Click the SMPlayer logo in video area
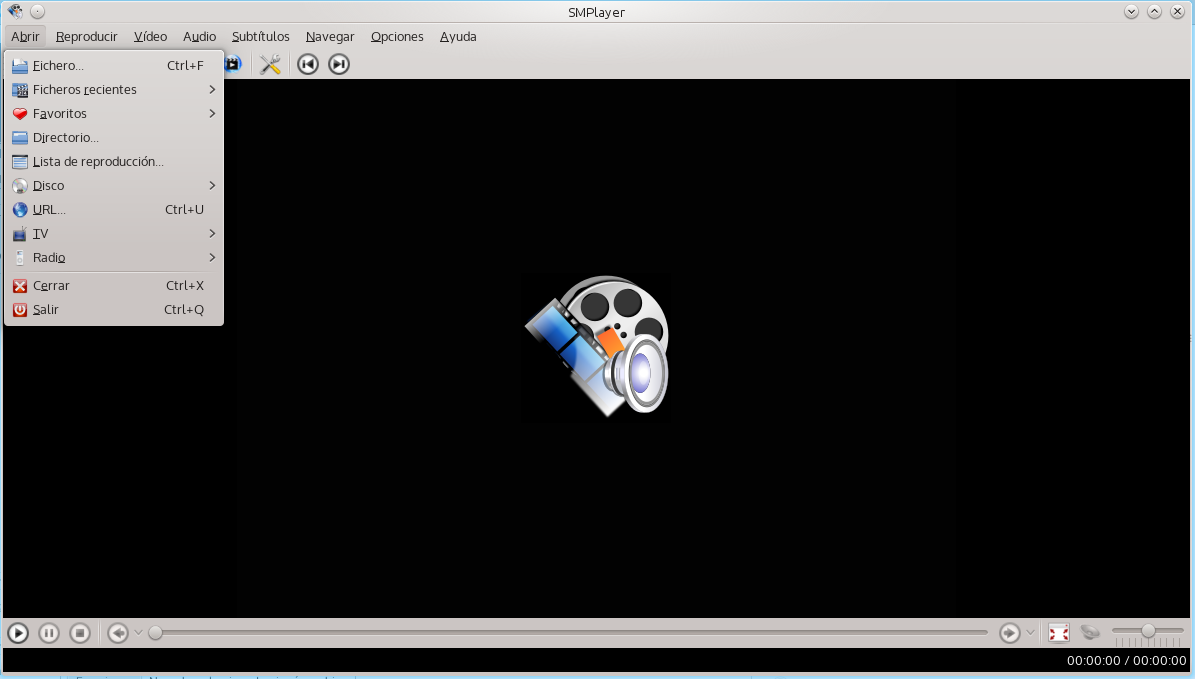The image size is (1195, 679). pyautogui.click(x=598, y=346)
